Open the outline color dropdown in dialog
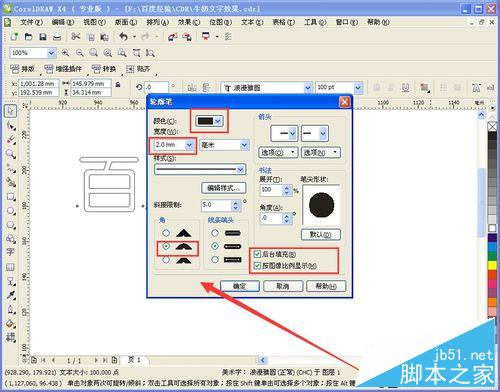 [x=218, y=121]
